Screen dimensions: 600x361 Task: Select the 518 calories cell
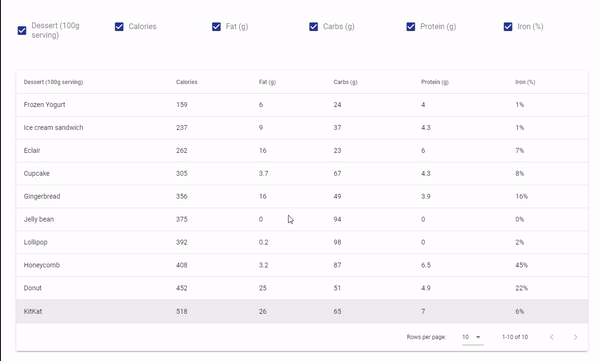[x=182, y=311]
